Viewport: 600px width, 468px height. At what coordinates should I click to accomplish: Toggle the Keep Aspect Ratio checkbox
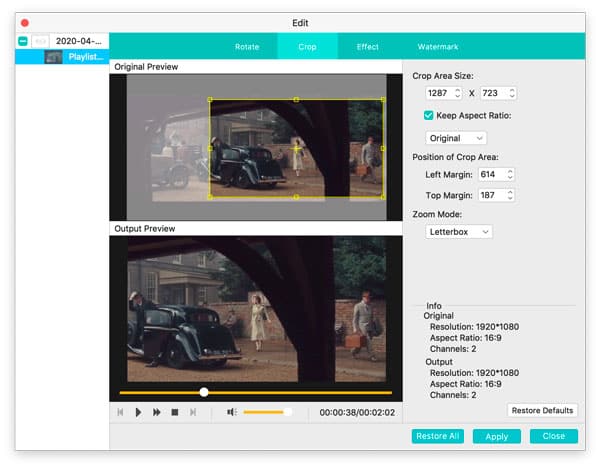pyautogui.click(x=429, y=115)
